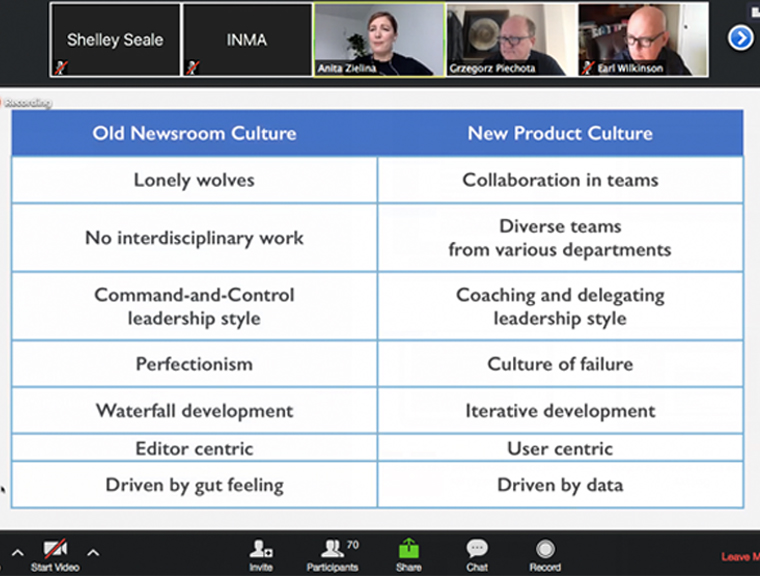Open the Invite participants icon
The image size is (760, 576).
261,548
